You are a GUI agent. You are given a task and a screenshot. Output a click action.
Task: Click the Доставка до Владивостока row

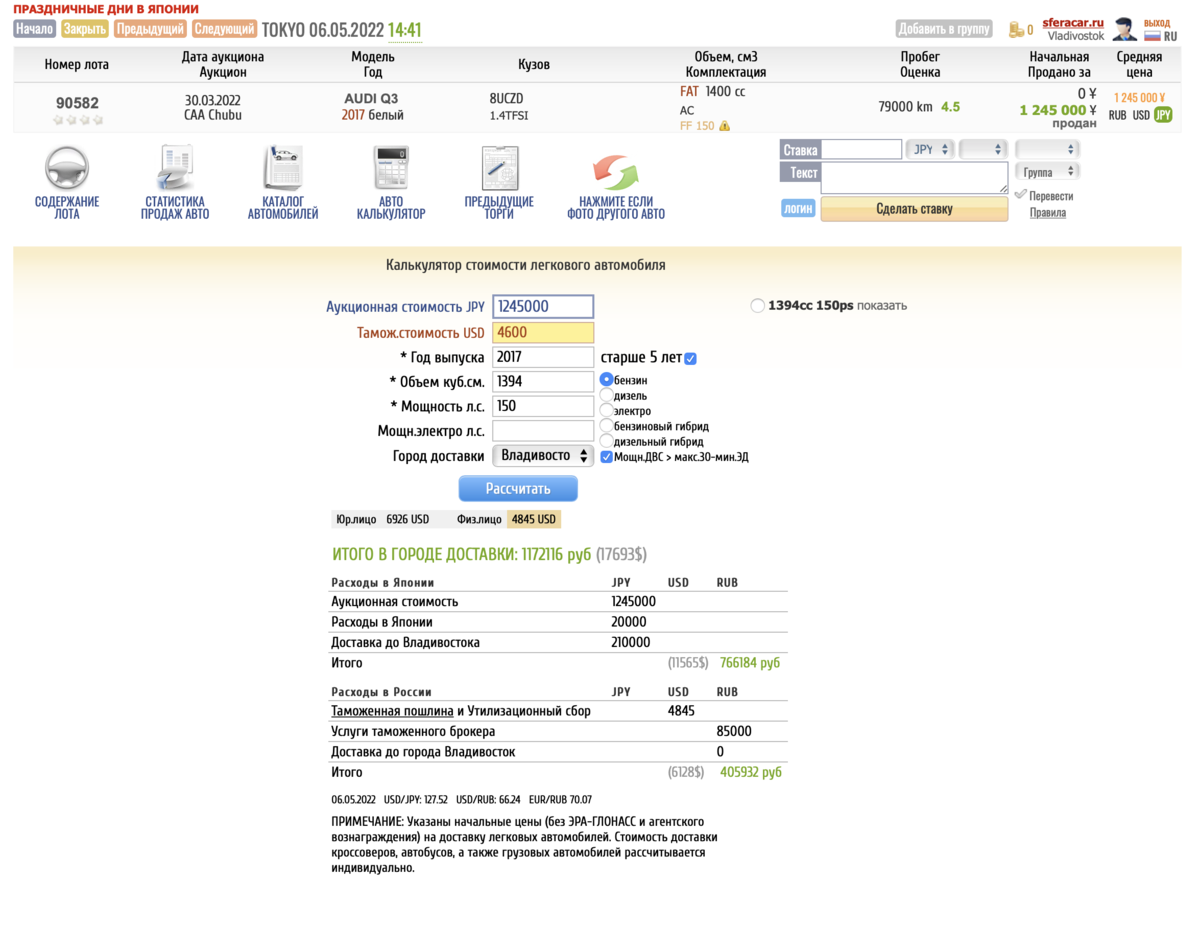point(559,643)
